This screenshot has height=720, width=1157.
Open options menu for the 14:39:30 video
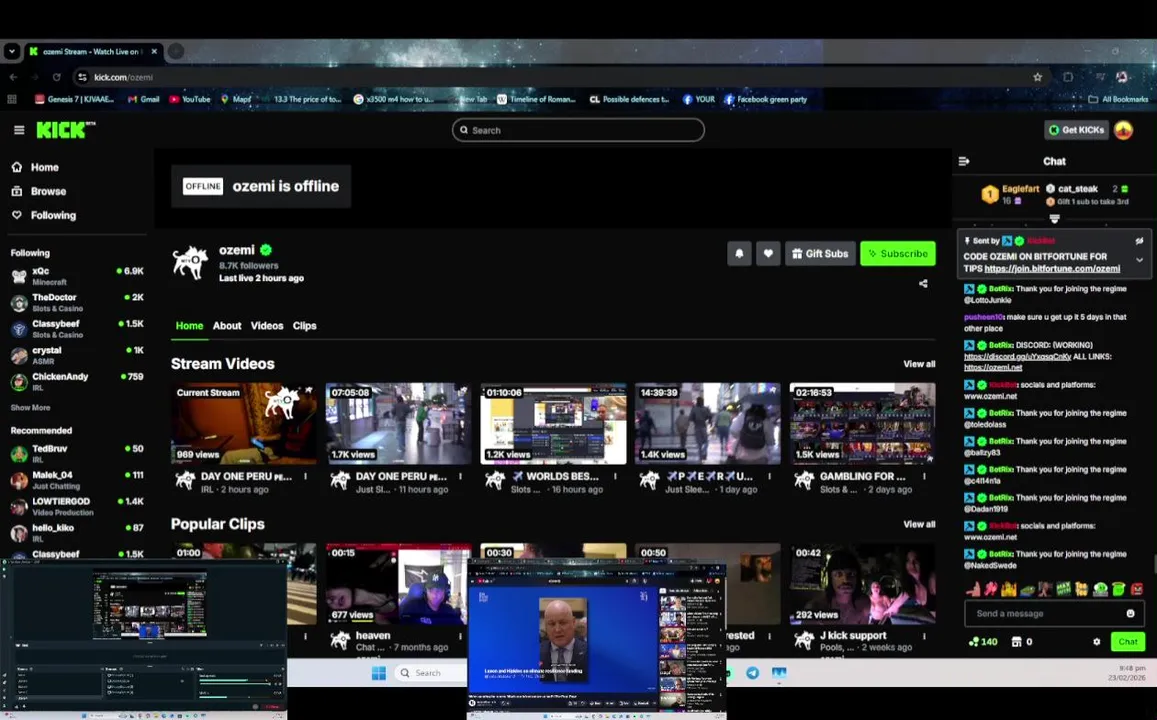(x=770, y=477)
